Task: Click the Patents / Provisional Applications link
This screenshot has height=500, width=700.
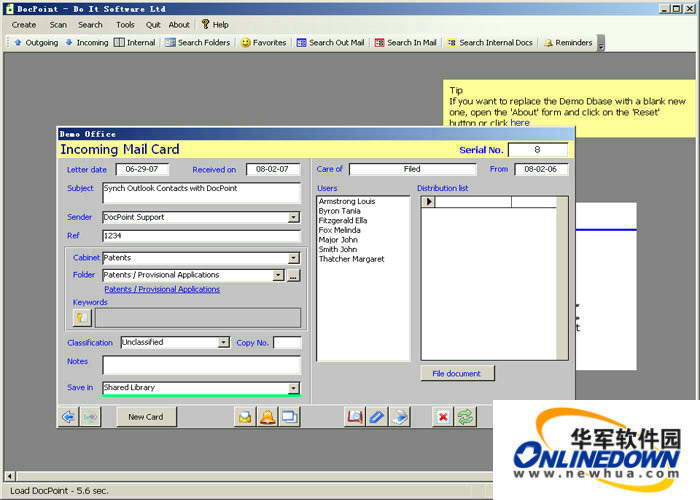Action: pos(162,289)
